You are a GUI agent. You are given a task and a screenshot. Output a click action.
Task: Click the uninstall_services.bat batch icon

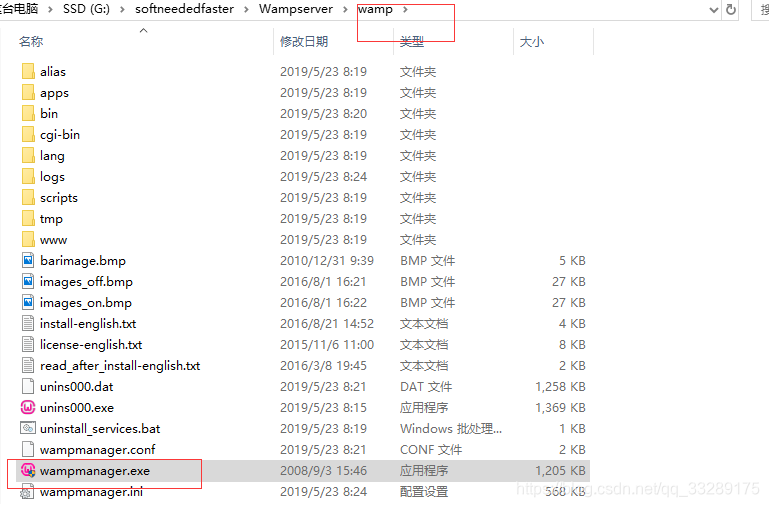pos(28,429)
